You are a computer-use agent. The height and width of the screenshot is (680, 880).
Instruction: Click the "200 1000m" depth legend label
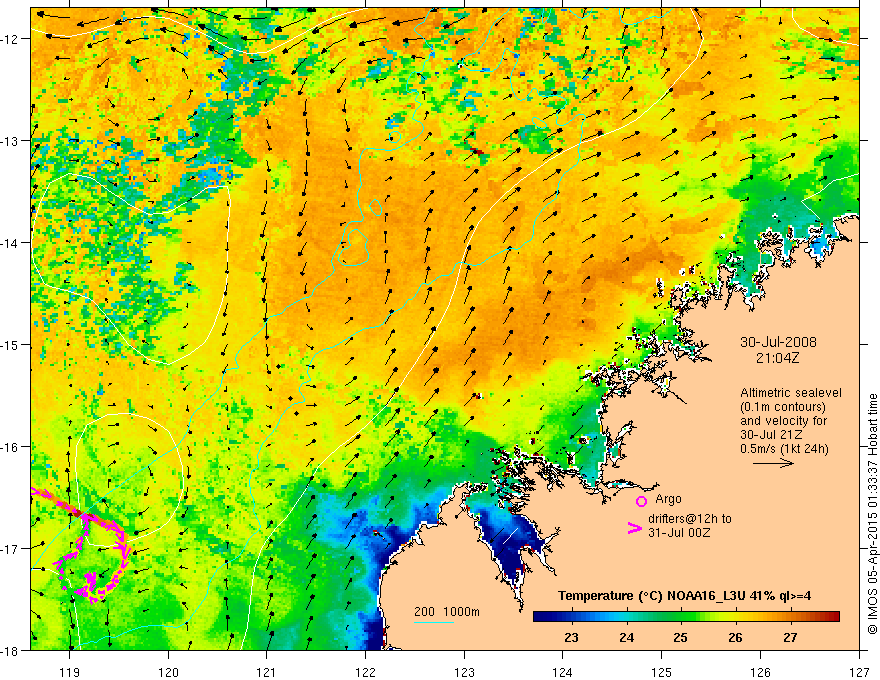[447, 612]
